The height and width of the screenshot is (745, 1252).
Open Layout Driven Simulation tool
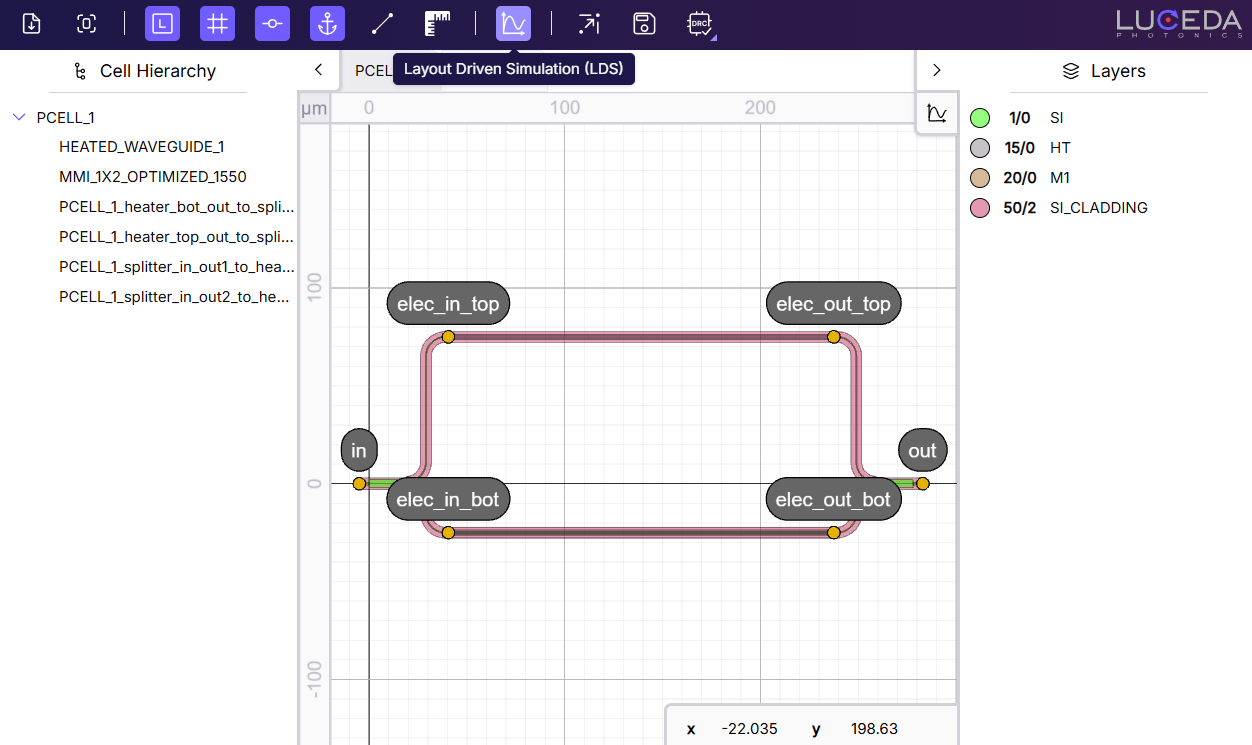pos(514,24)
